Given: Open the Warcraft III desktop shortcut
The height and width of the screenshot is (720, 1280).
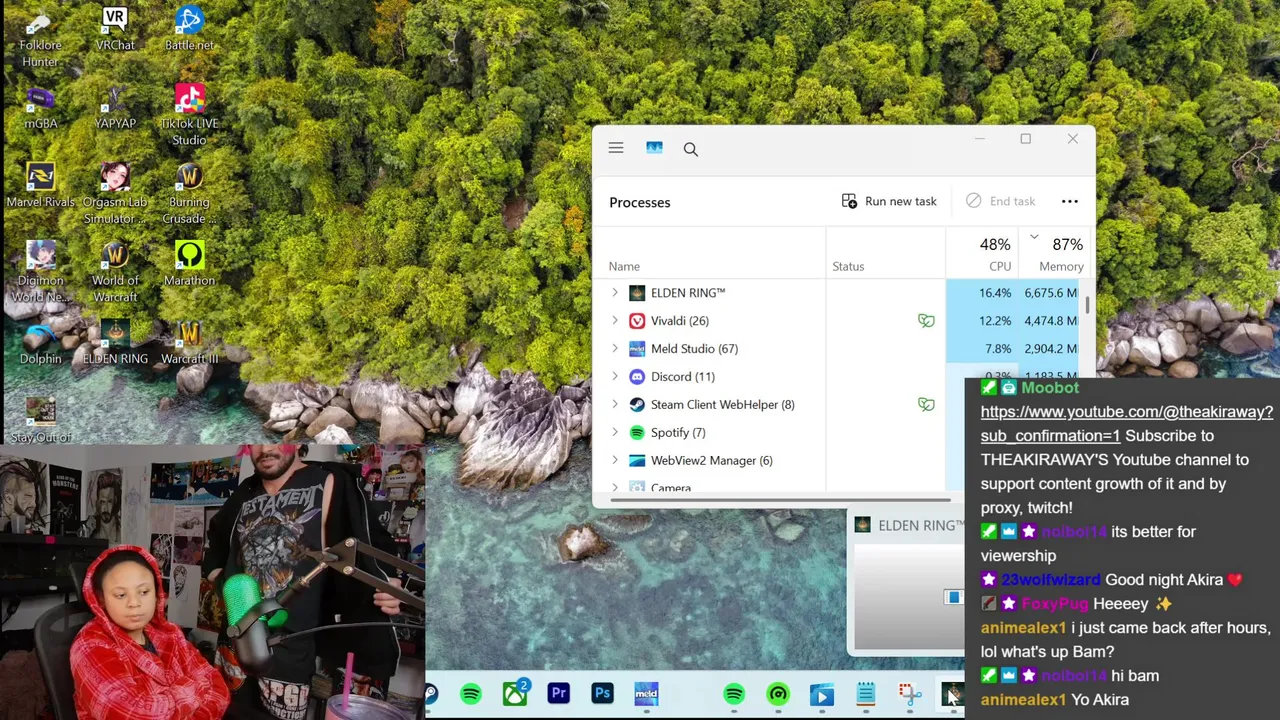Looking at the screenshot, I should tap(189, 342).
